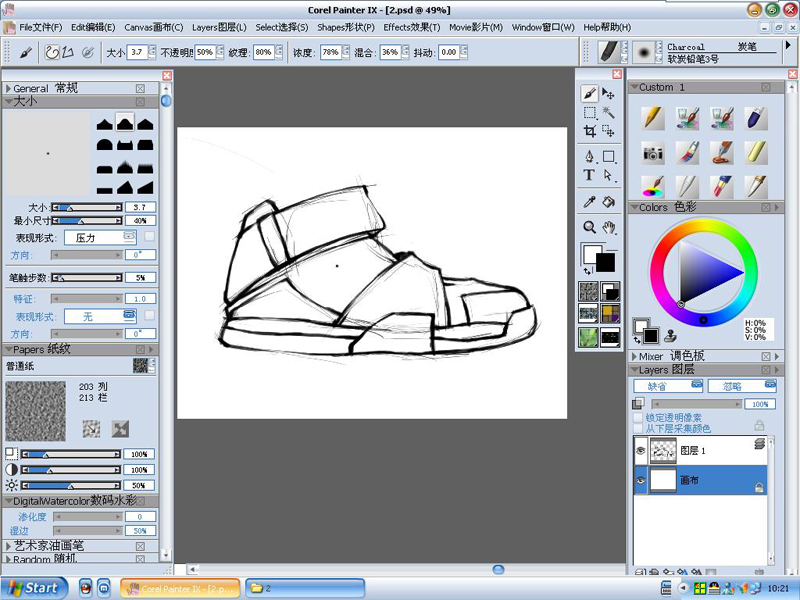Select the Layer Adjuster tool

608,93
